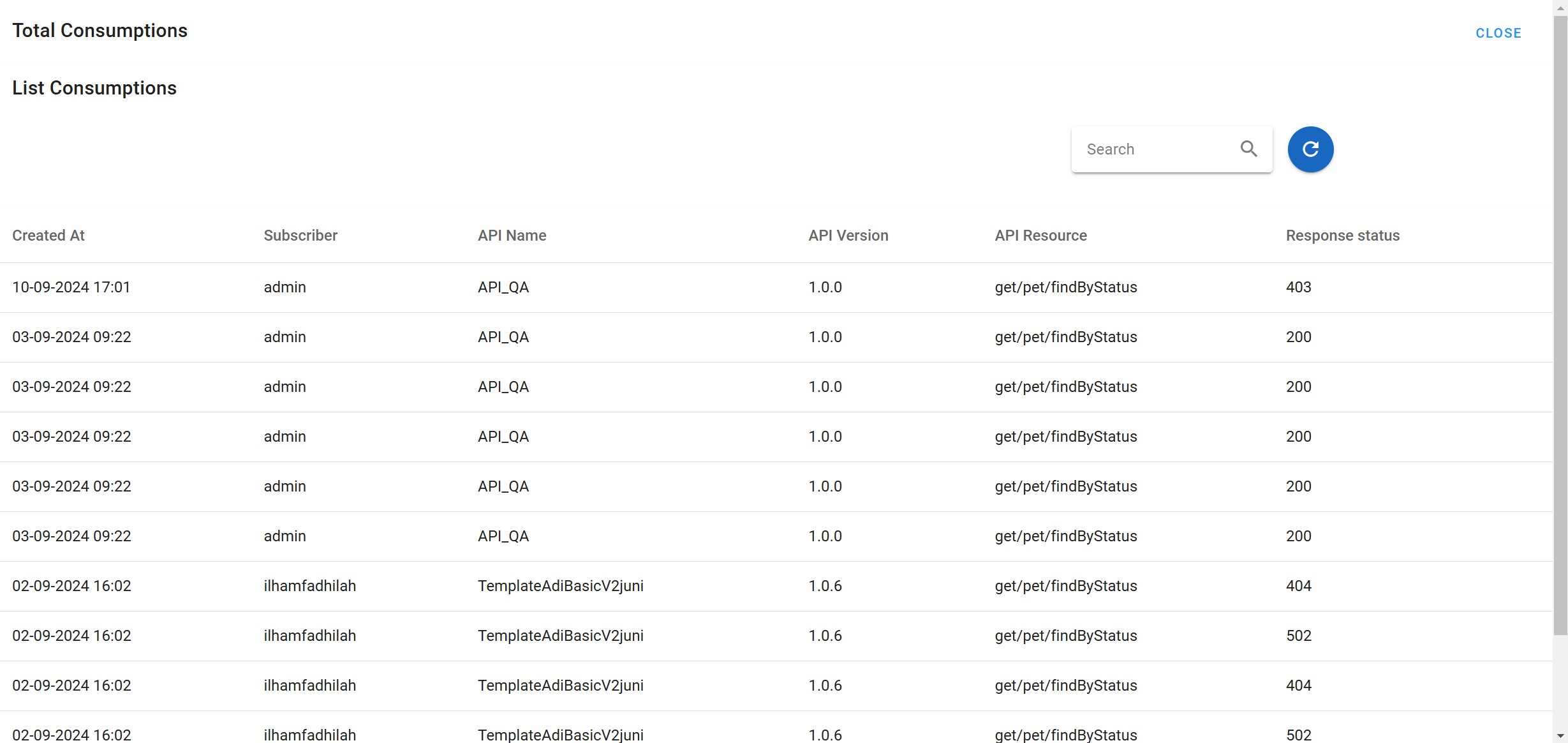The width and height of the screenshot is (1568, 743).
Task: Sort by Created At column header
Action: click(48, 236)
